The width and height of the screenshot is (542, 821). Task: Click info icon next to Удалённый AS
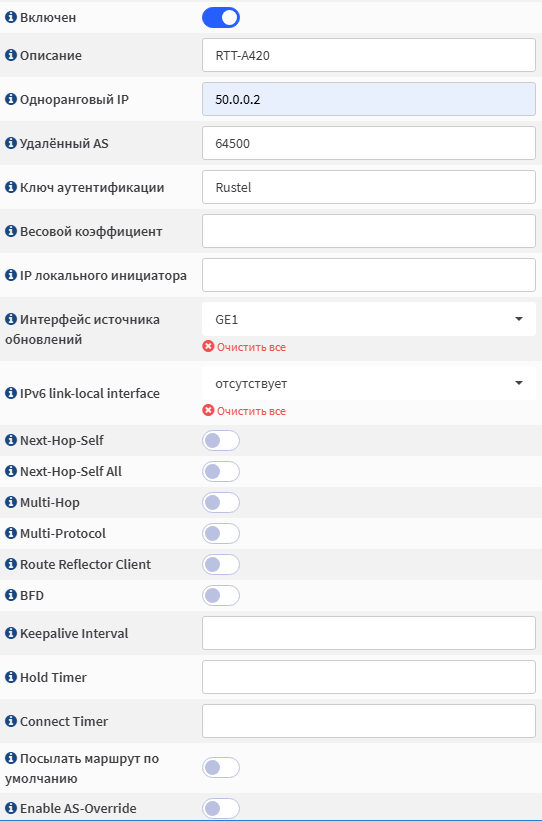point(10,143)
